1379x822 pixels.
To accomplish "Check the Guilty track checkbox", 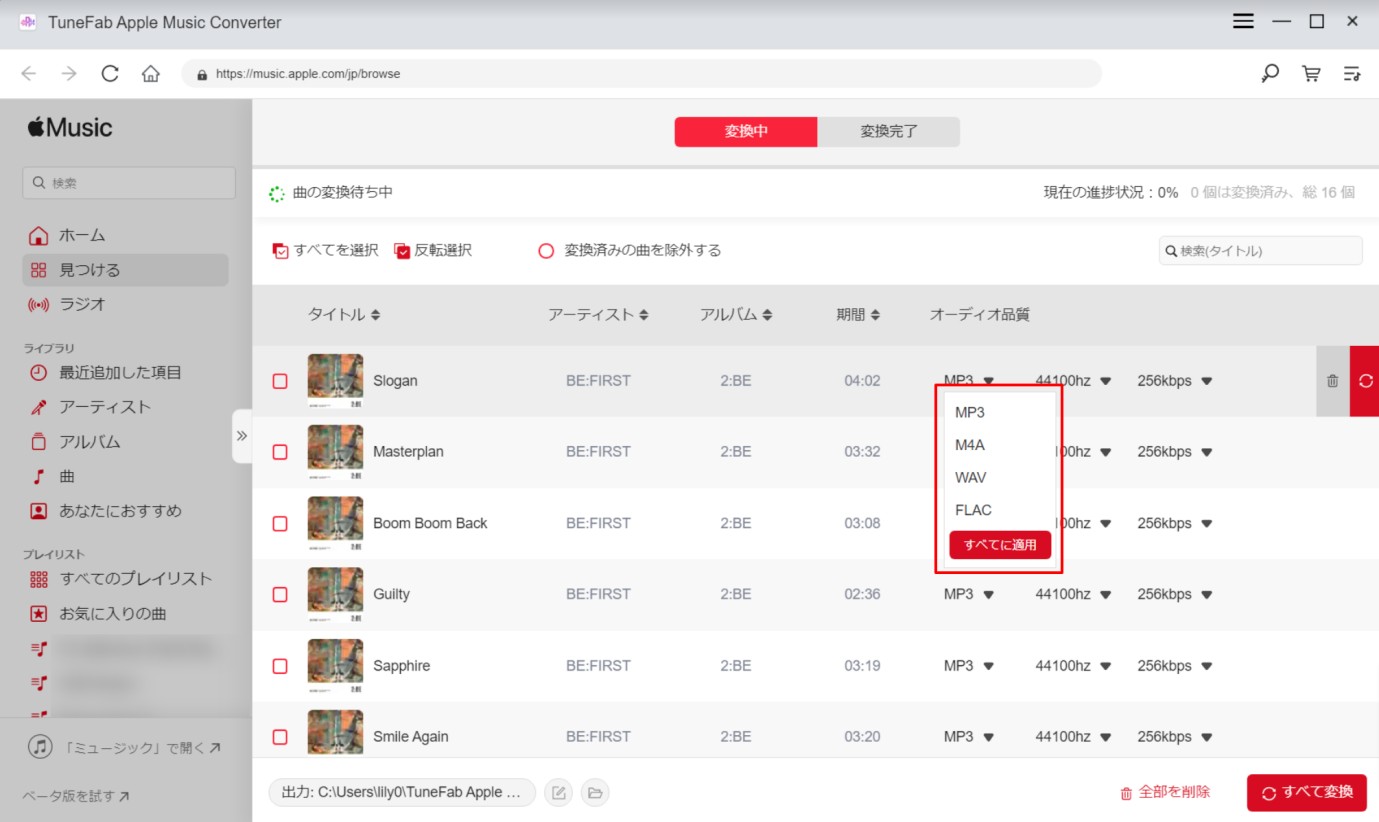I will (280, 594).
